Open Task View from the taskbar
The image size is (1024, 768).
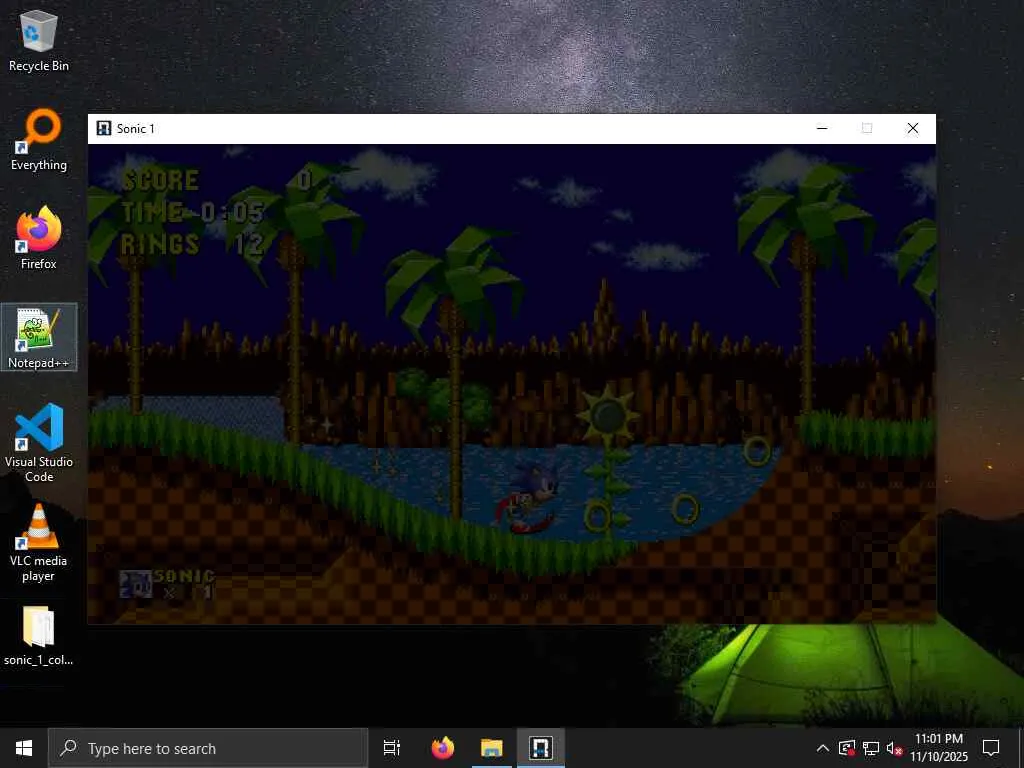[392, 748]
